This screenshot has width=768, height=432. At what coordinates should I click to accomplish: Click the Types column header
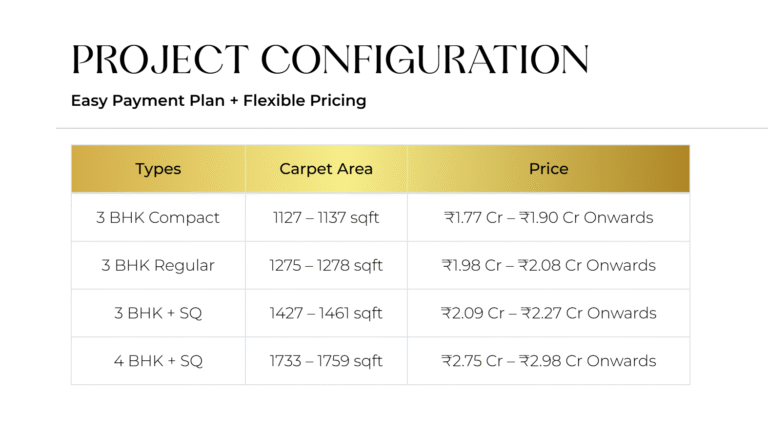pos(158,169)
